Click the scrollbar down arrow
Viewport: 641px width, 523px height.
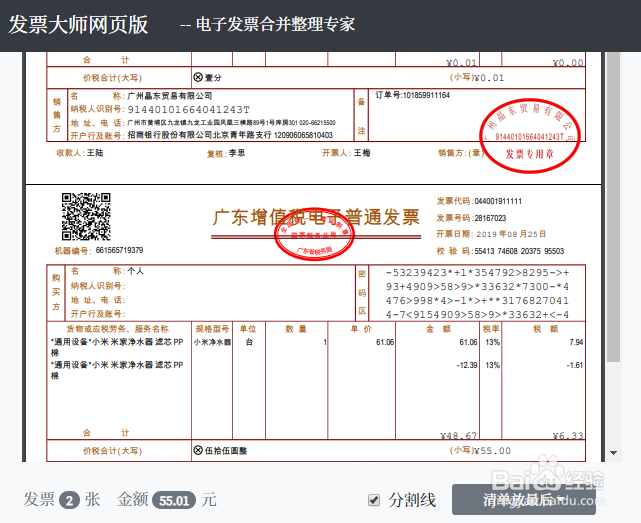(x=613, y=453)
